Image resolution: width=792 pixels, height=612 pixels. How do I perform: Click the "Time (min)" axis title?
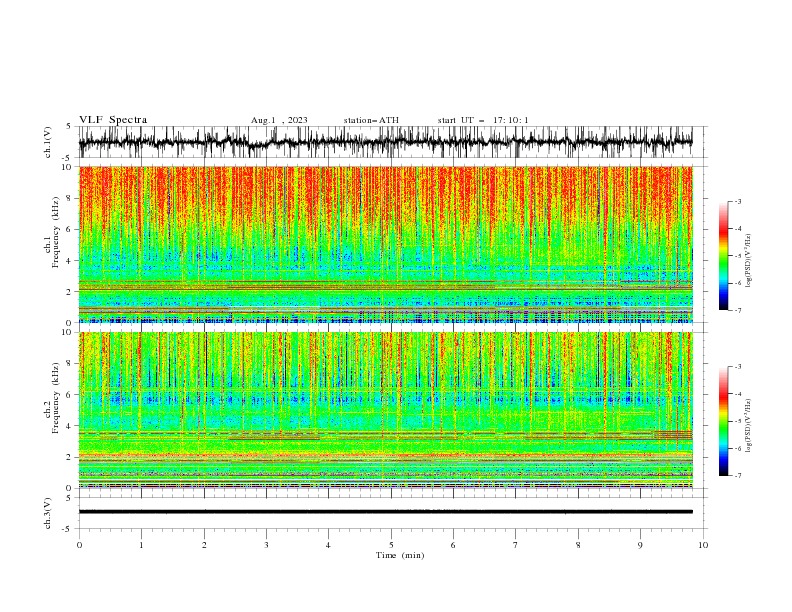(400, 555)
